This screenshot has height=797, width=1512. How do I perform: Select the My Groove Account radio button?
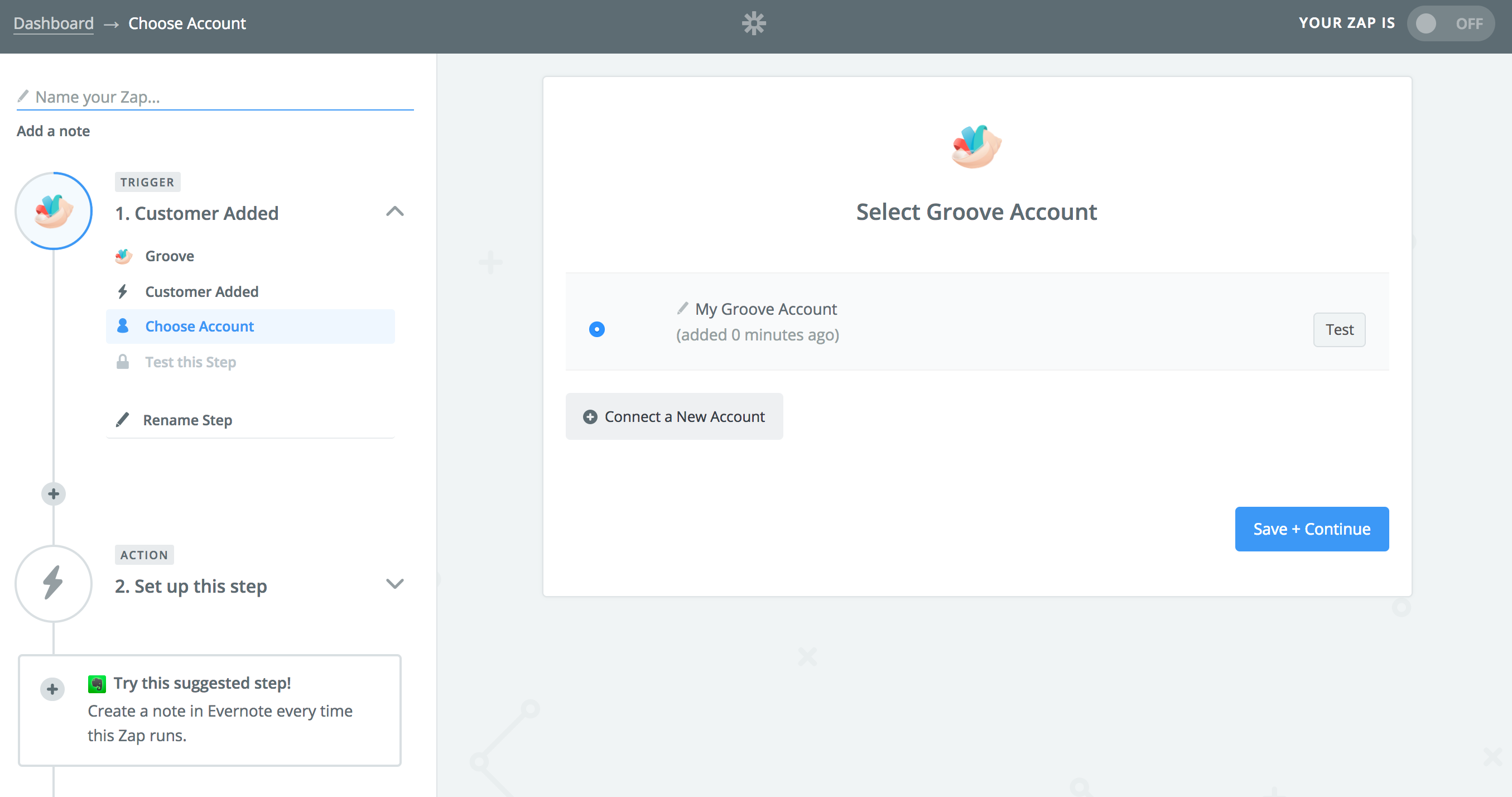tap(597, 329)
